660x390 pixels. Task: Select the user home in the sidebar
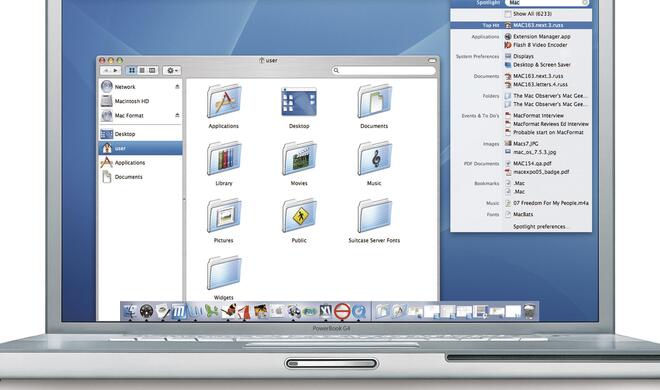pos(140,148)
